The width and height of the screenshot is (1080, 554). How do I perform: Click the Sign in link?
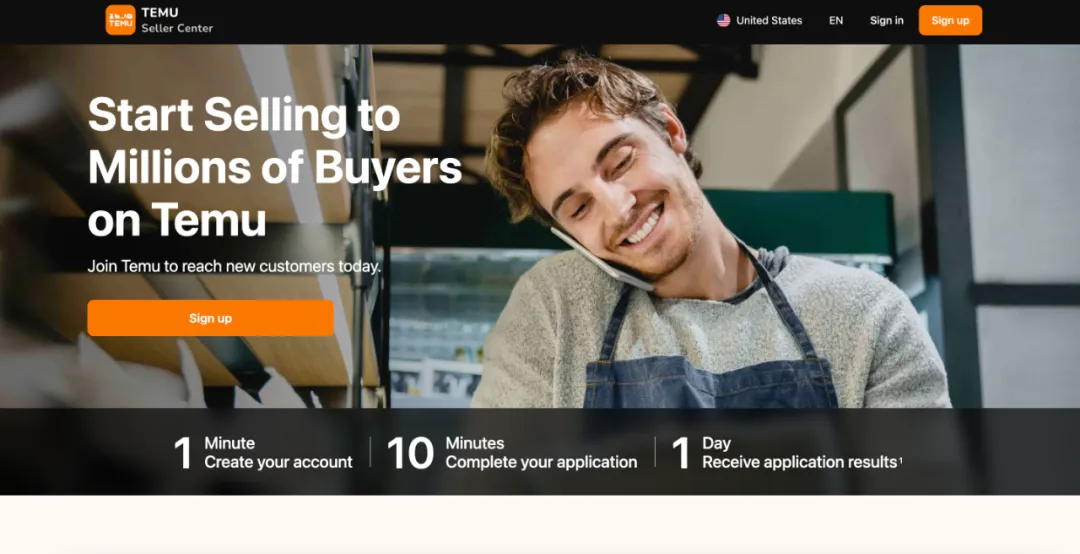point(886,21)
